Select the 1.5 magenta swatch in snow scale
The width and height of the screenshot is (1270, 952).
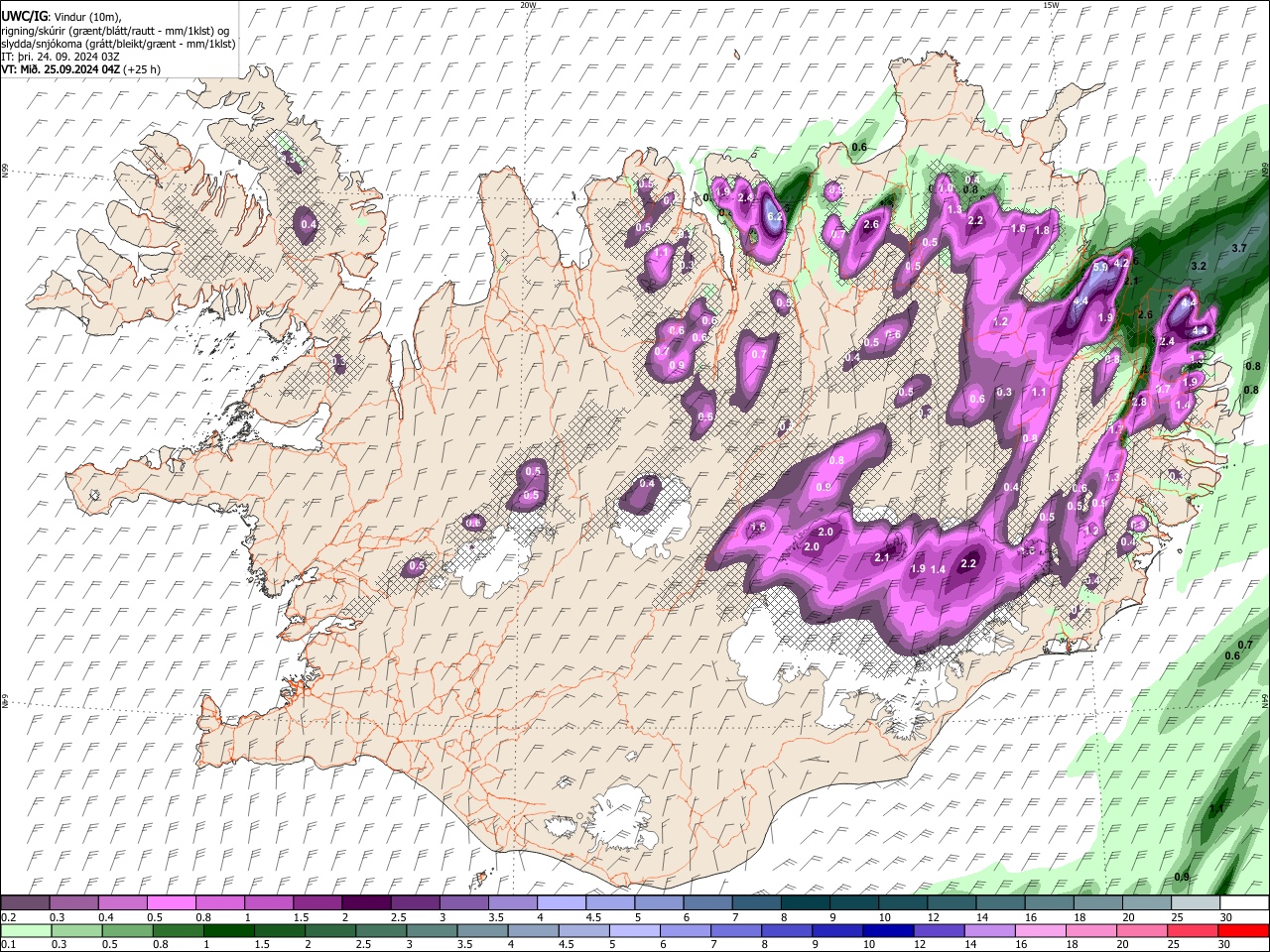pos(317,902)
